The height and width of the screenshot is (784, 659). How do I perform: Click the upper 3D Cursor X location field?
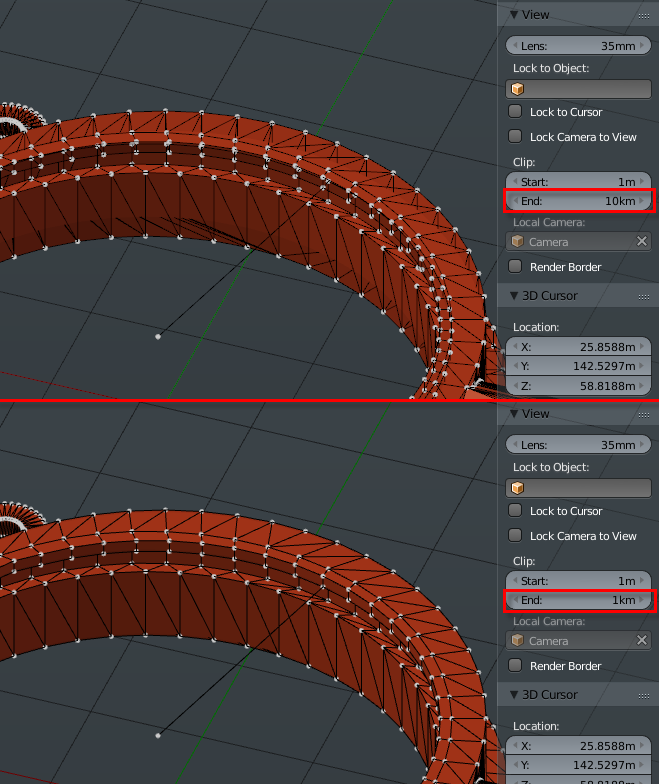point(578,346)
